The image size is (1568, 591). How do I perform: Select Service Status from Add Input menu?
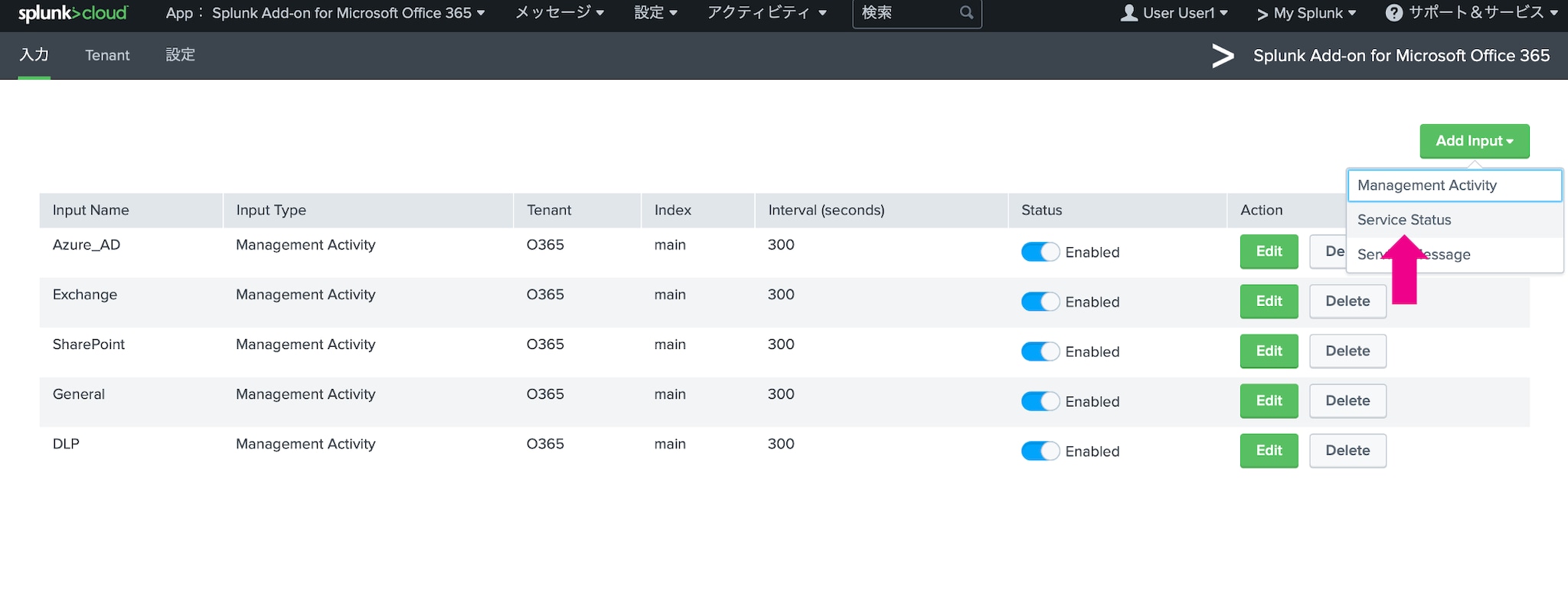tap(1455, 220)
